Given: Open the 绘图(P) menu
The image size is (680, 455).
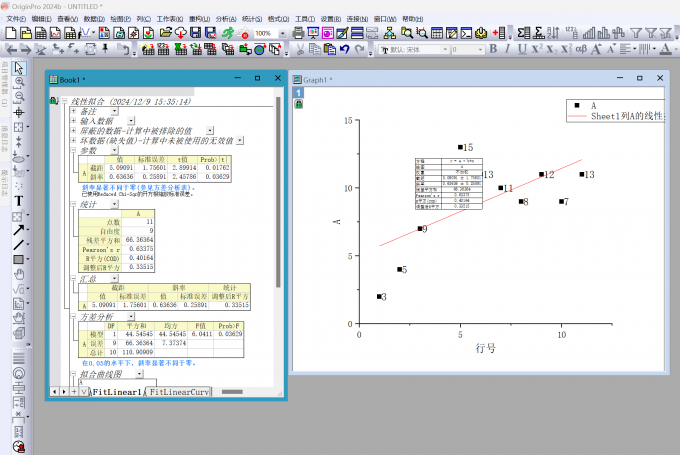Looking at the screenshot, I should click(x=120, y=19).
